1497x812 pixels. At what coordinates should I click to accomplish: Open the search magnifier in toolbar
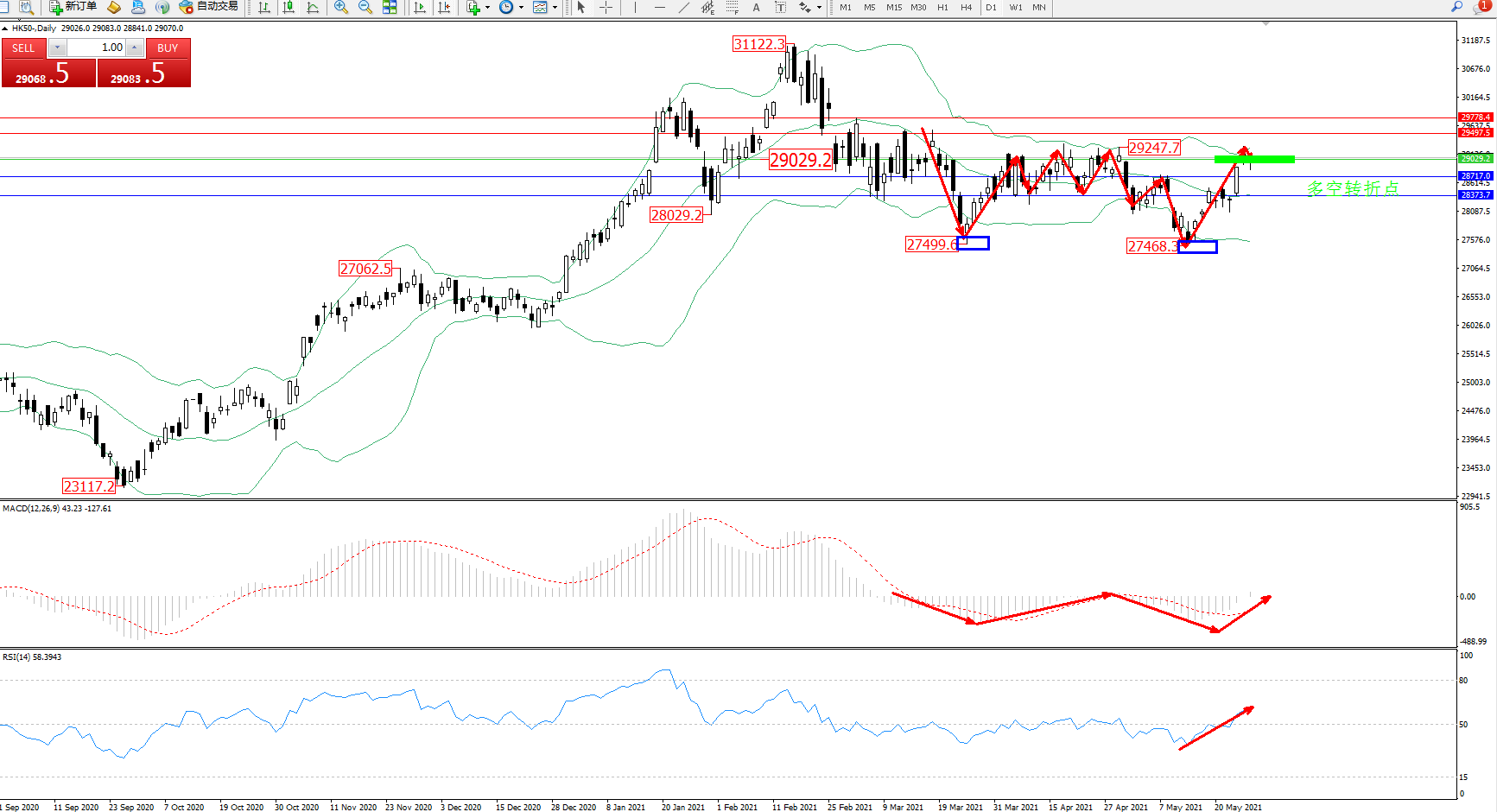click(x=1457, y=7)
